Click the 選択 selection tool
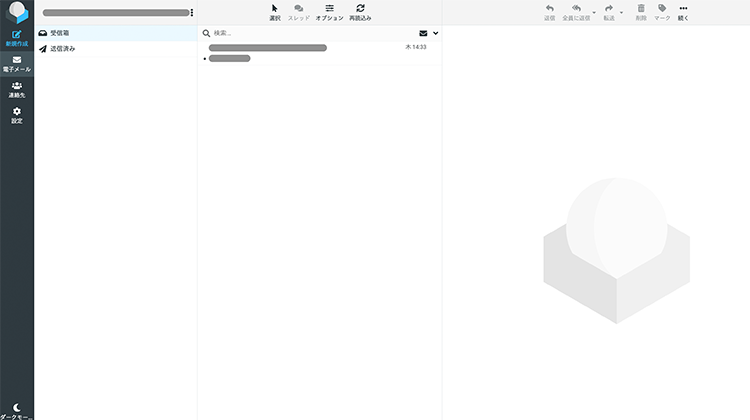The width and height of the screenshot is (750, 420). pyautogui.click(x=274, y=12)
